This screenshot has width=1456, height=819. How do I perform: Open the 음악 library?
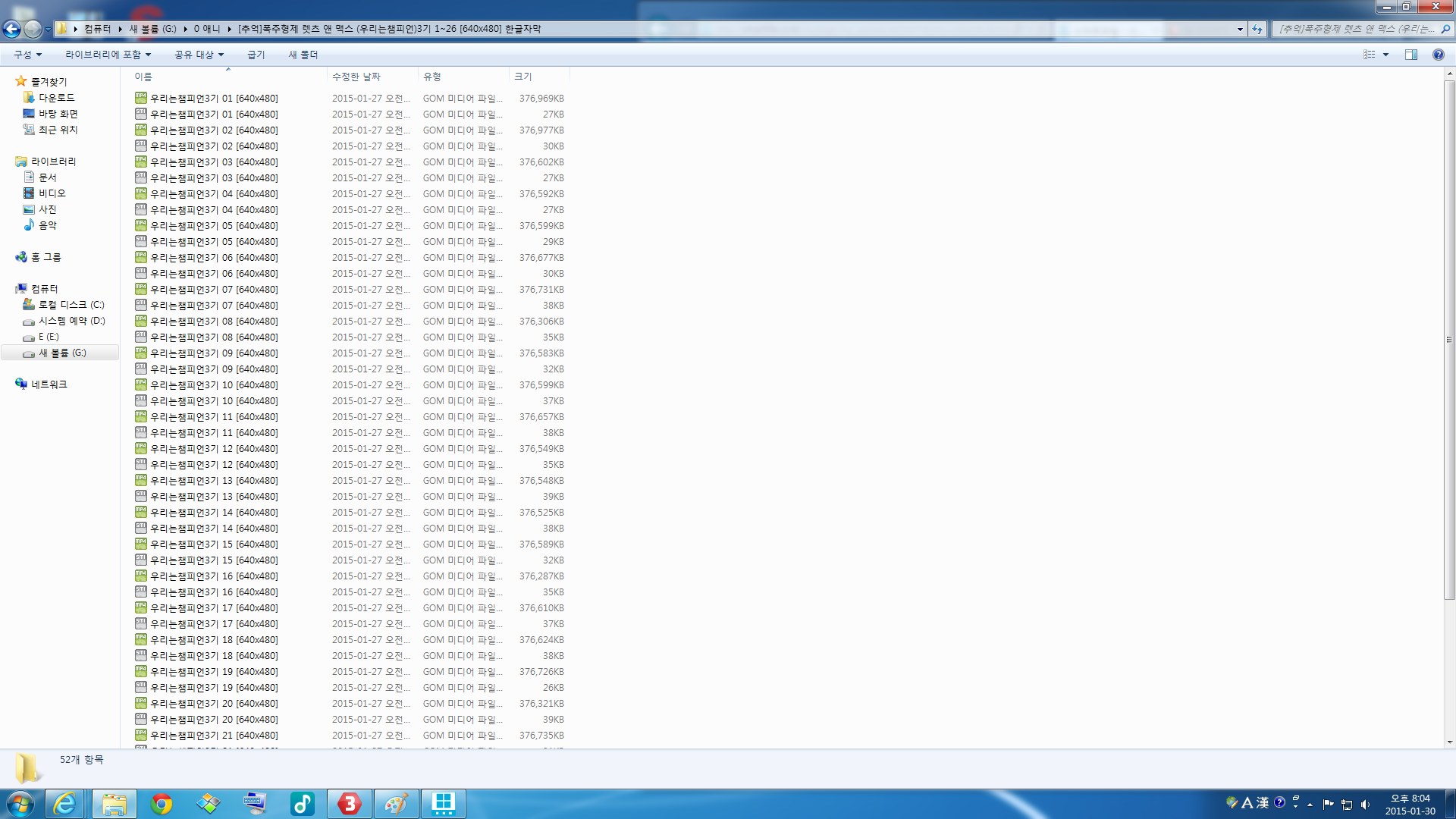(48, 225)
